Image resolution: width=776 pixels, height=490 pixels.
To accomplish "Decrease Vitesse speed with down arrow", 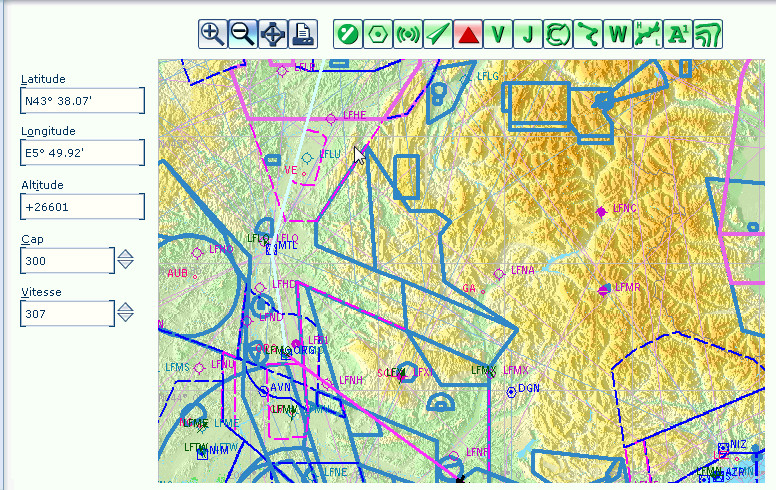I will click(x=125, y=319).
